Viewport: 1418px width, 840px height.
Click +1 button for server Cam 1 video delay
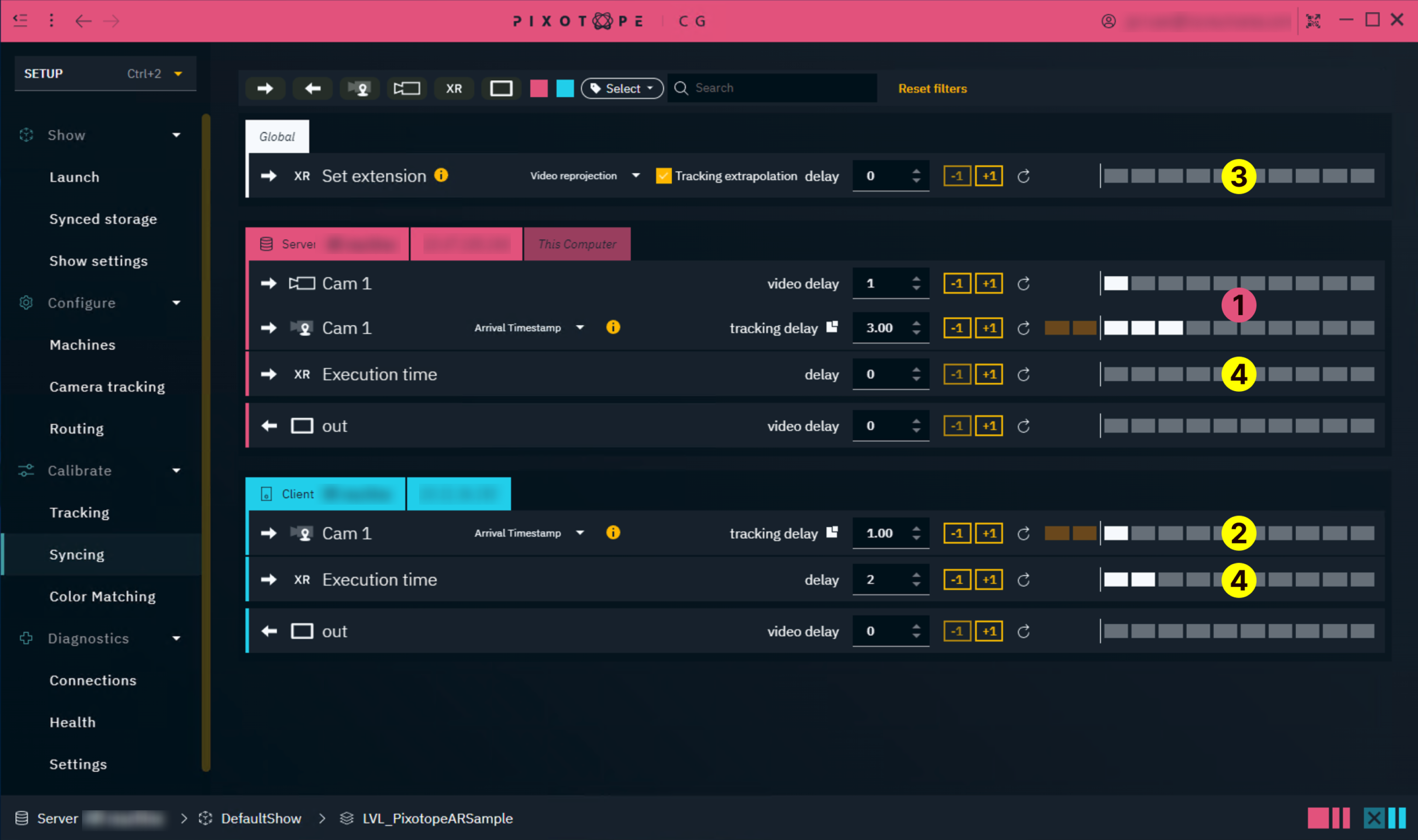(x=988, y=283)
